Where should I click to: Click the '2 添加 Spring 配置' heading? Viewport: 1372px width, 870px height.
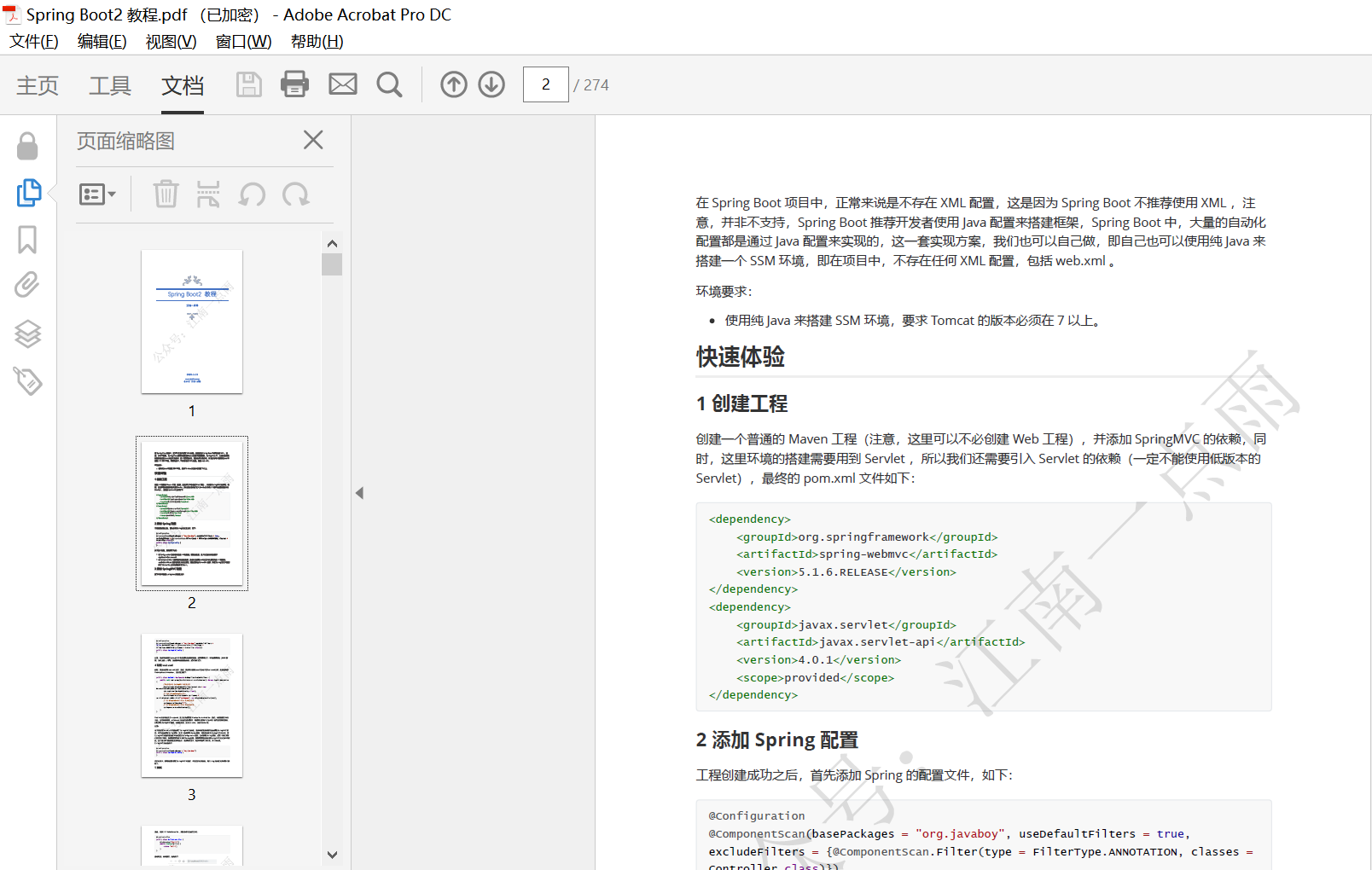777,739
